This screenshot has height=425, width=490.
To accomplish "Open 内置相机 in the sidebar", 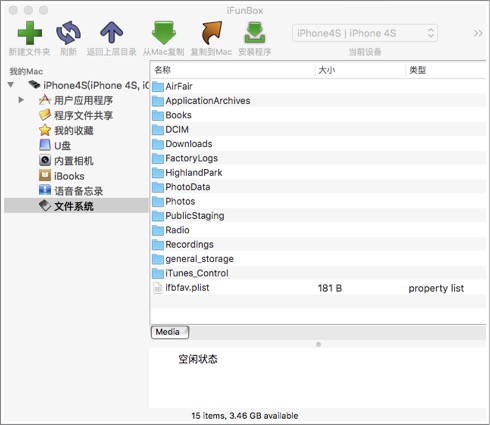I will click(x=74, y=161).
